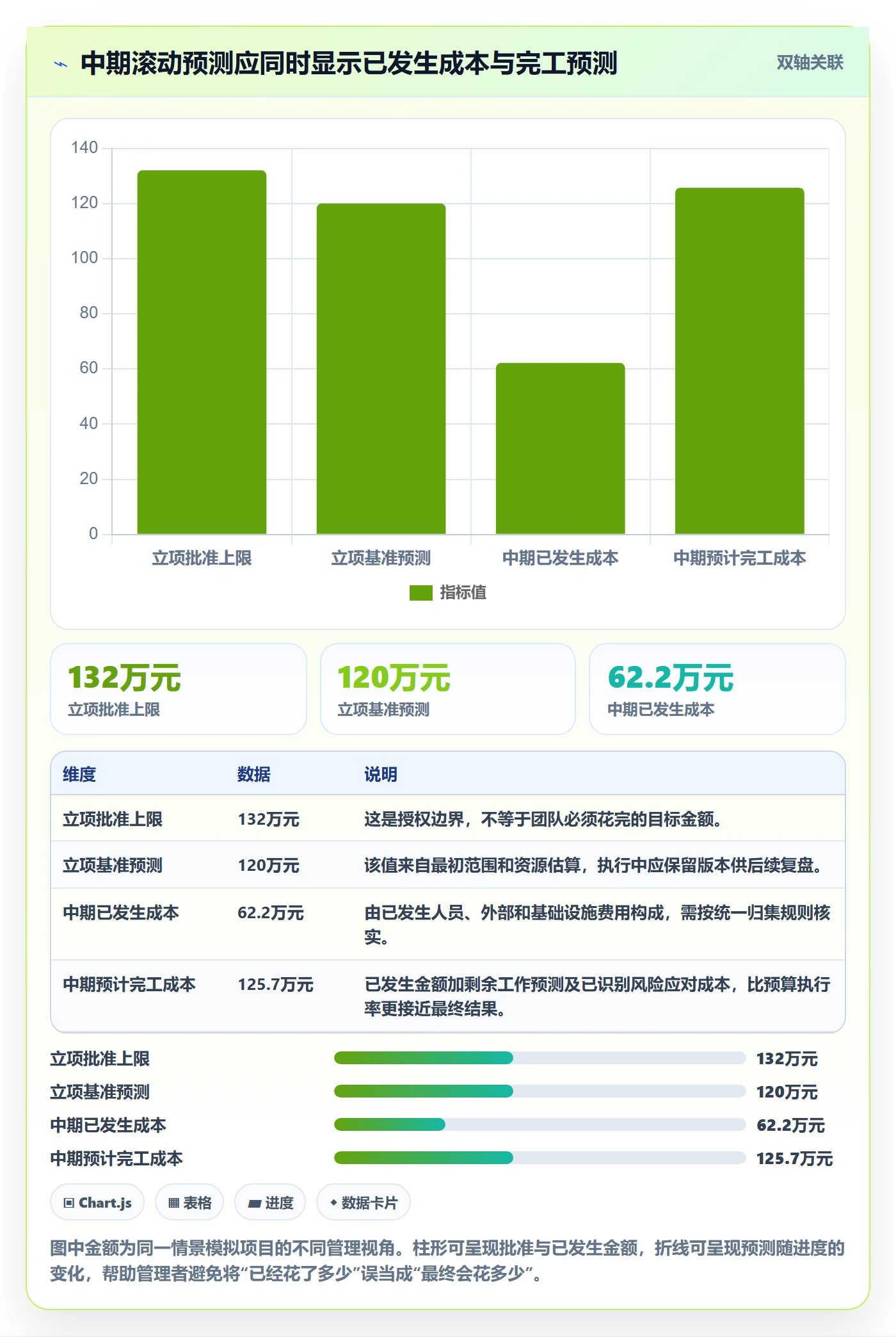Click the Chart.js chip
This screenshot has width=896, height=1337.
click(x=97, y=1203)
